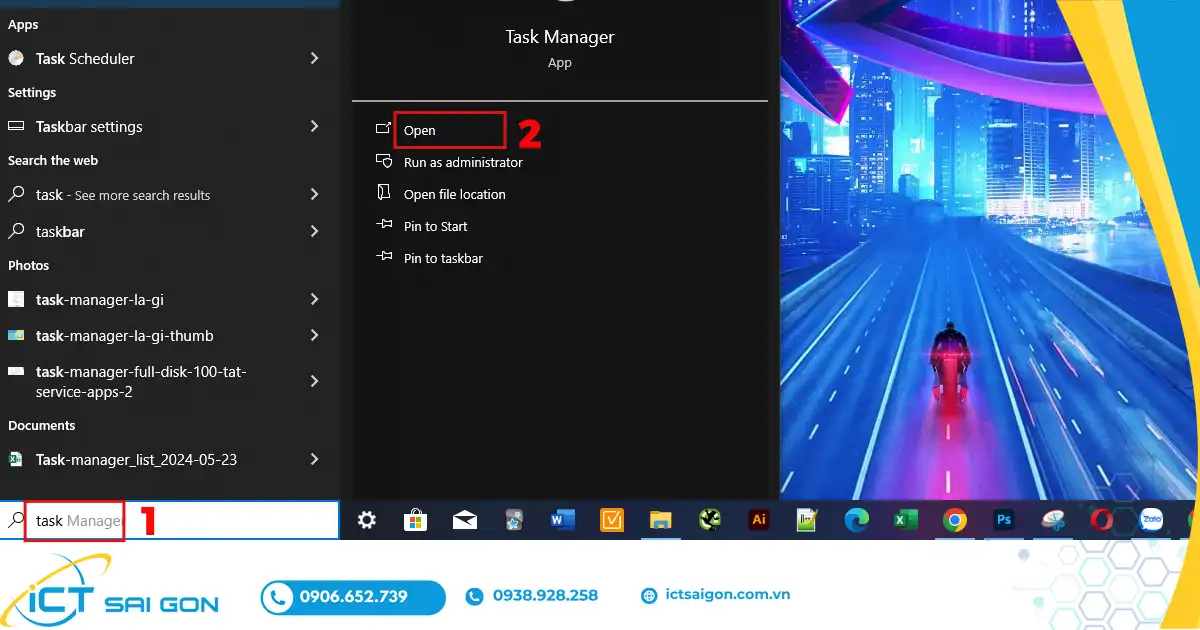Launch Excel from the taskbar
The height and width of the screenshot is (630, 1200).
[905, 520]
